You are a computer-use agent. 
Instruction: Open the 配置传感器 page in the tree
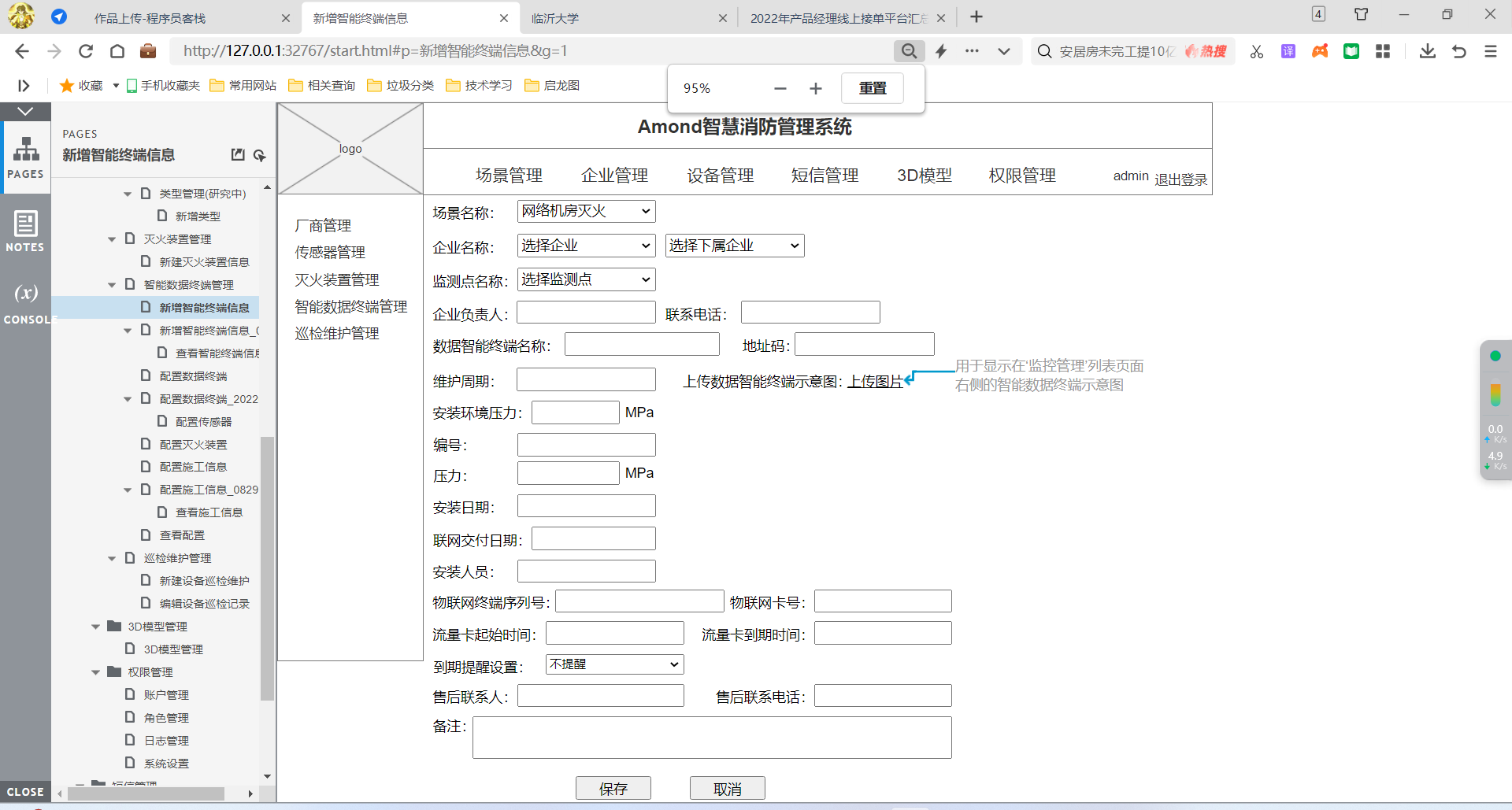pyautogui.click(x=203, y=422)
